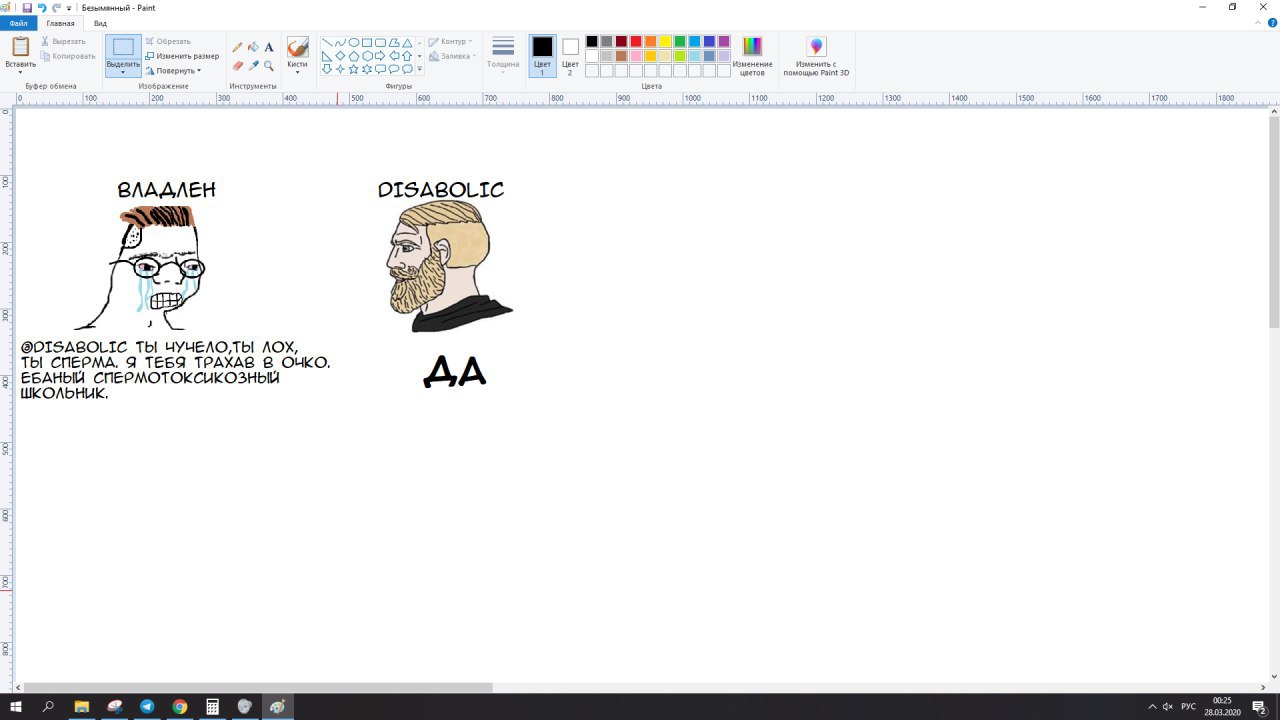1280x720 pixels.
Task: Click the Paste clipboard icon (Вставить)
Action: coord(20,46)
